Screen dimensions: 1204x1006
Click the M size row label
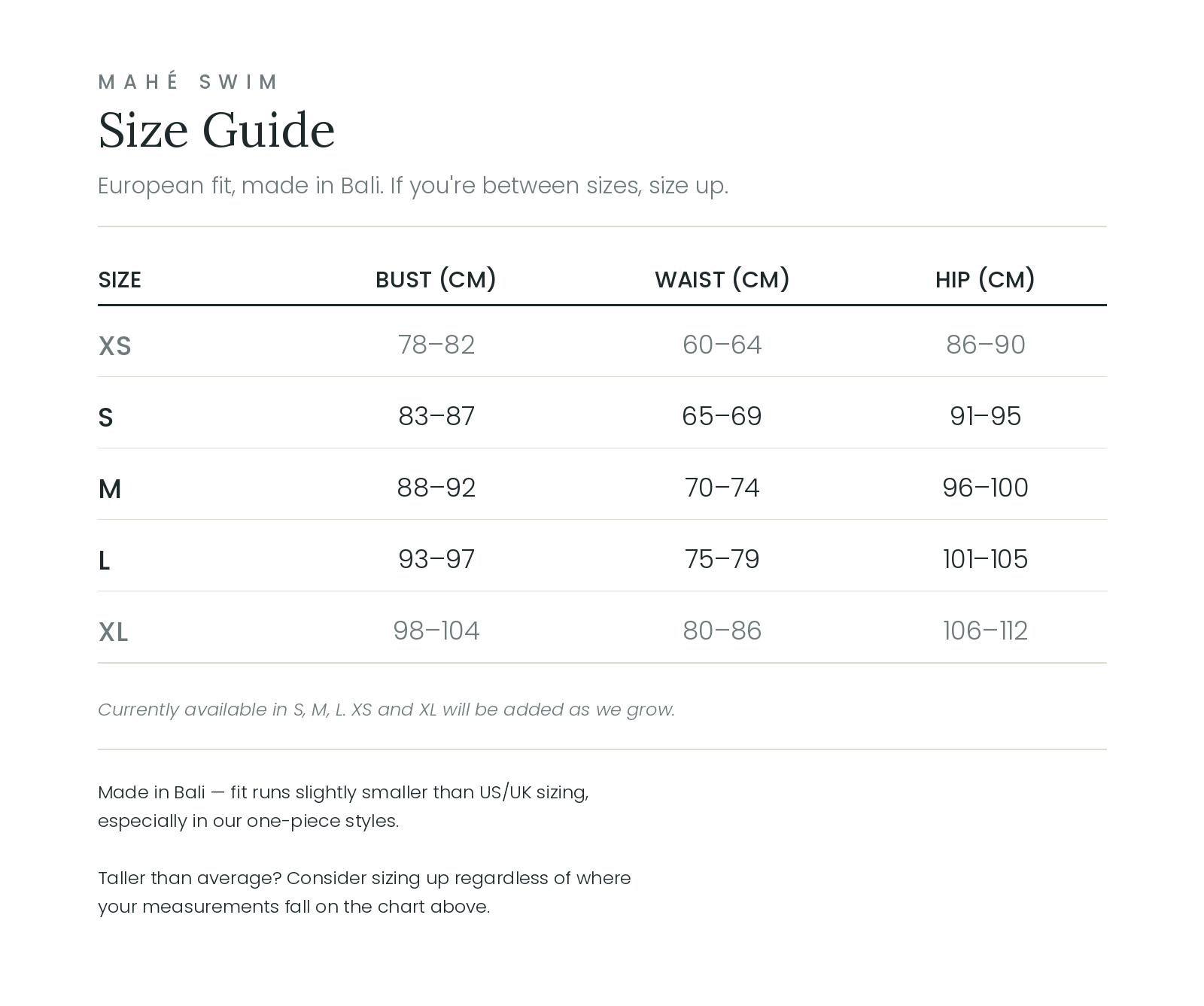[110, 489]
